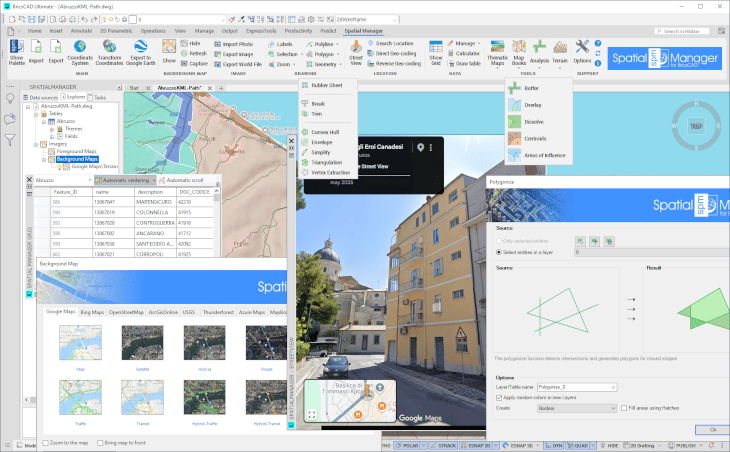The height and width of the screenshot is (452, 730).
Task: Toggle STRACK in status bar
Action: coord(443,445)
